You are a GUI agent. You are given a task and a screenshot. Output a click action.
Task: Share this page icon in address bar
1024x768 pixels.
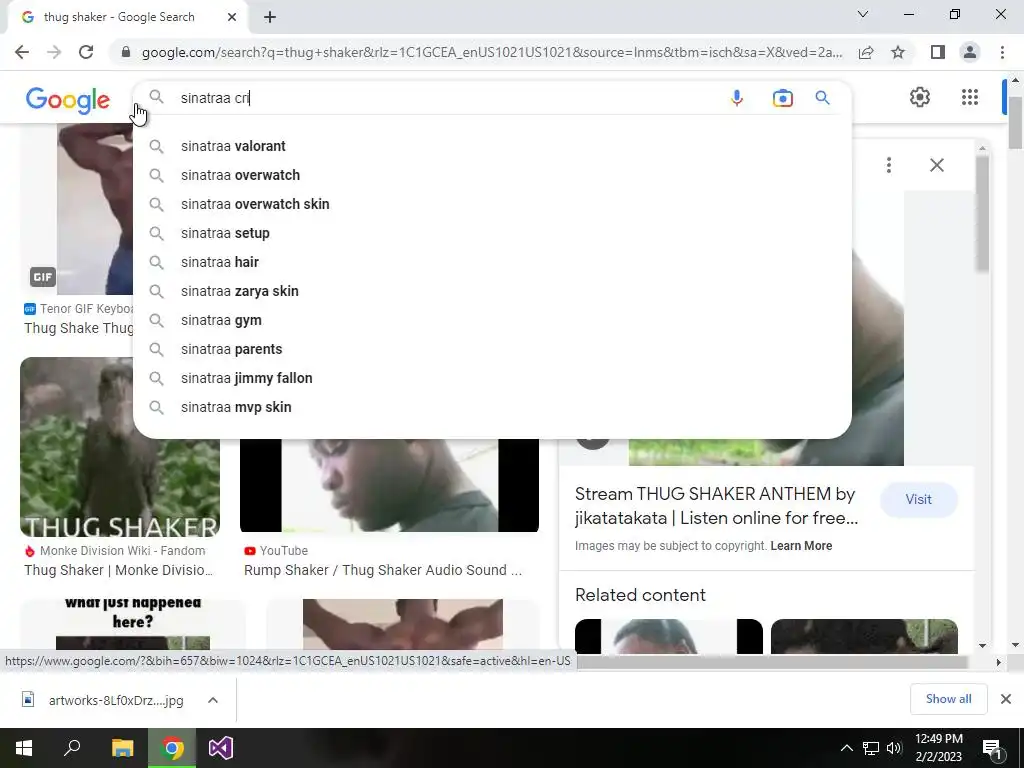(x=866, y=52)
